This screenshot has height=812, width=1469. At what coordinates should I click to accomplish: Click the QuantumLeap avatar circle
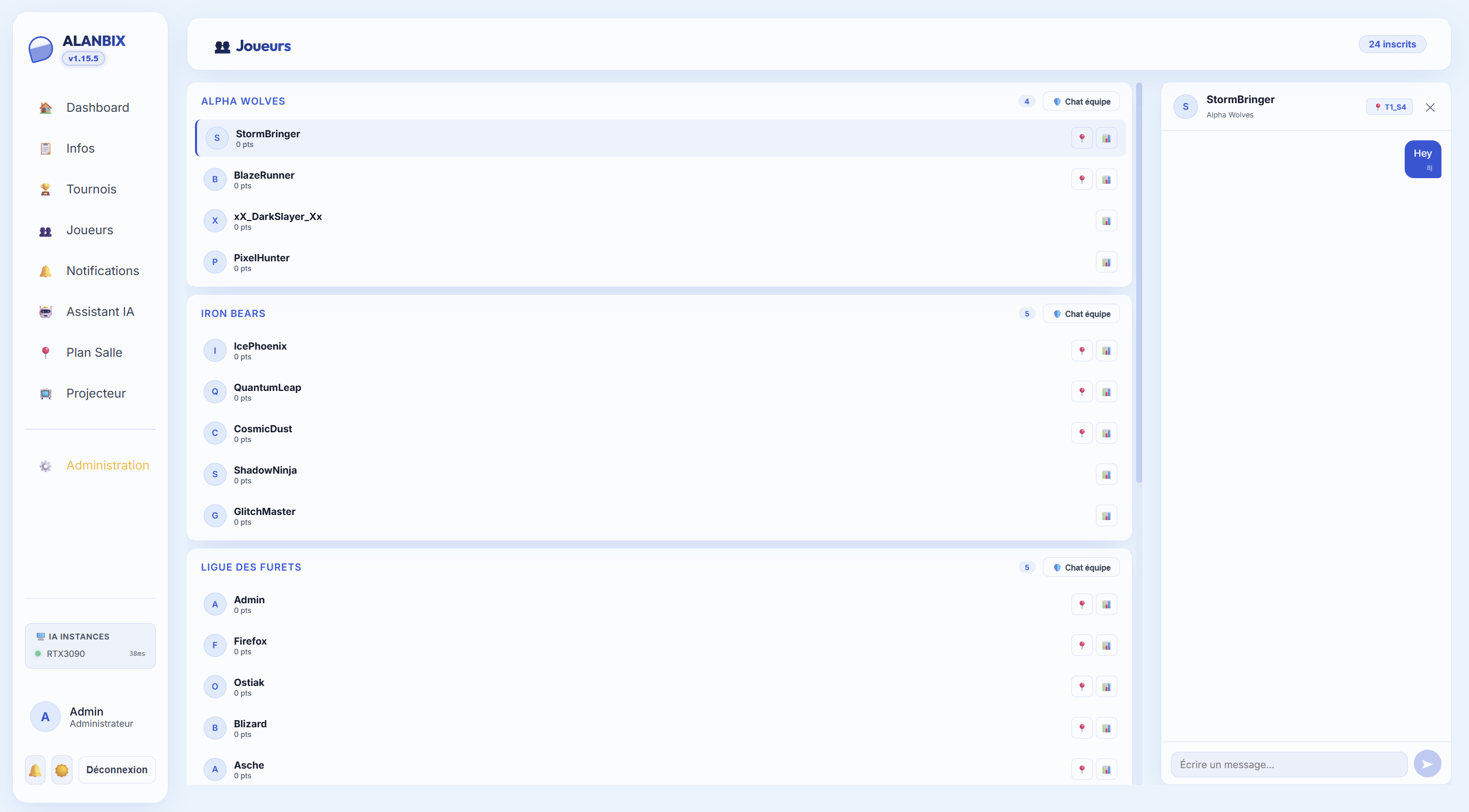(215, 392)
